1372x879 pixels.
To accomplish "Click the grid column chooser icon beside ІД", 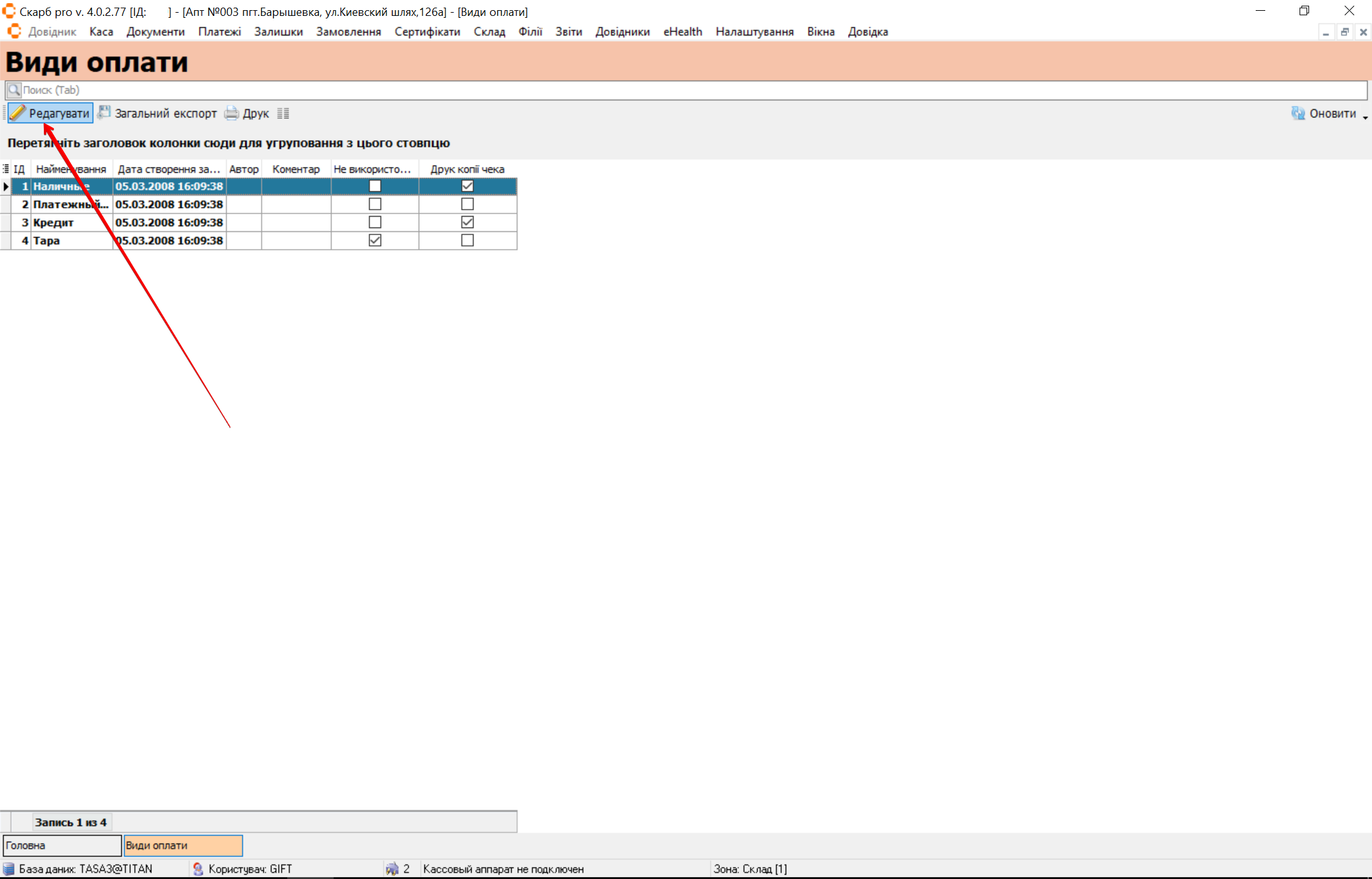I will (x=6, y=169).
